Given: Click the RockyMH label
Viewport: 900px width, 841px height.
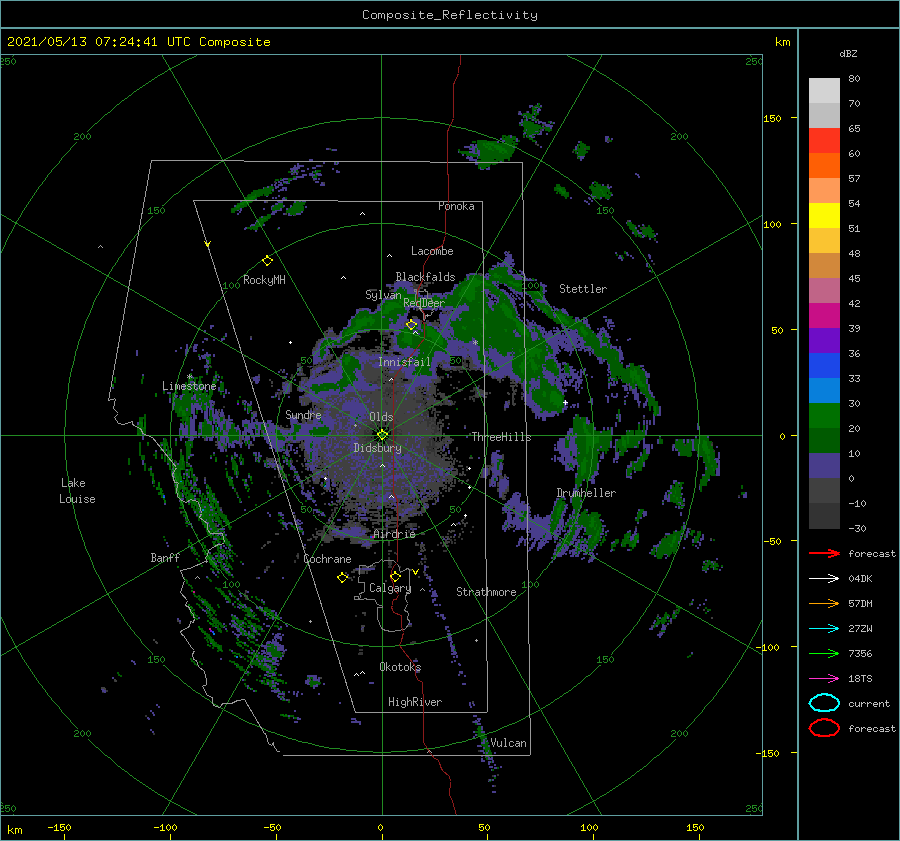Looking at the screenshot, I should (x=264, y=280).
